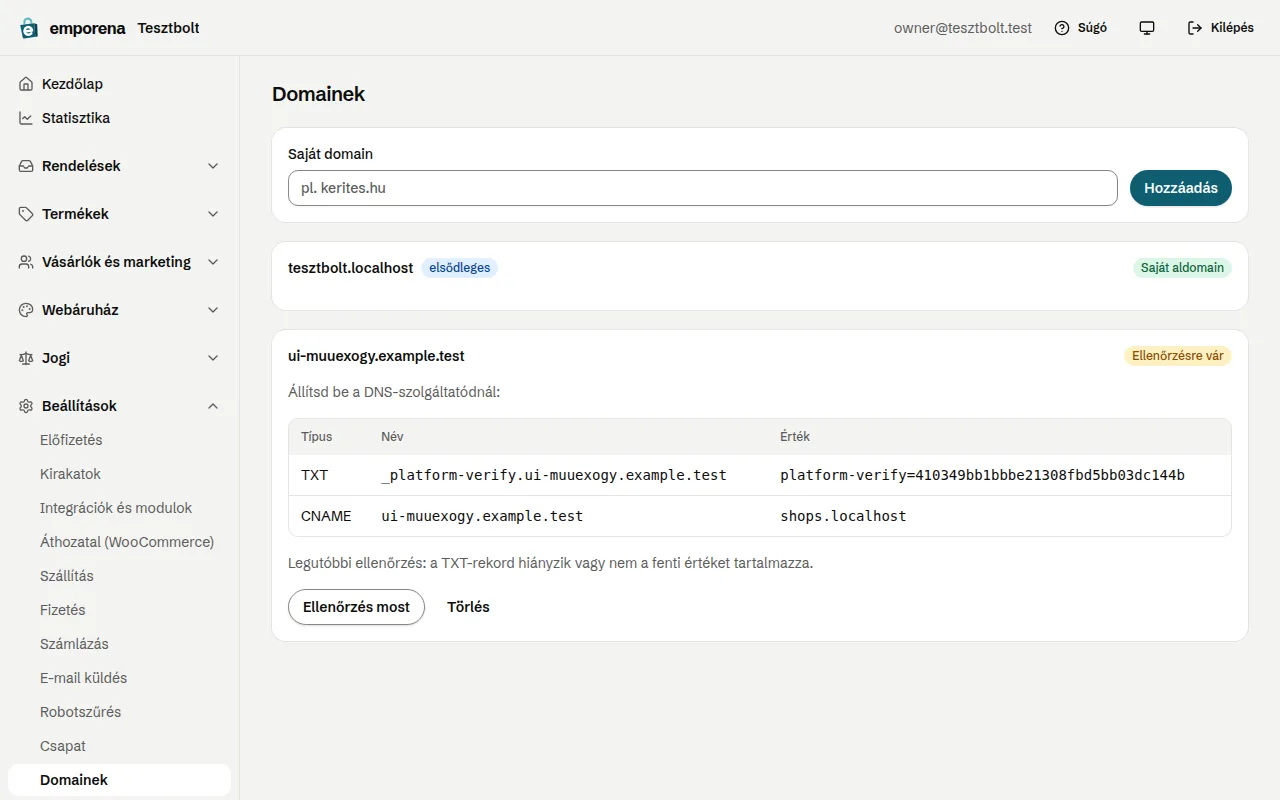Click the _platform-verify.ui-muuexogy.example.test name cell

(x=554, y=475)
